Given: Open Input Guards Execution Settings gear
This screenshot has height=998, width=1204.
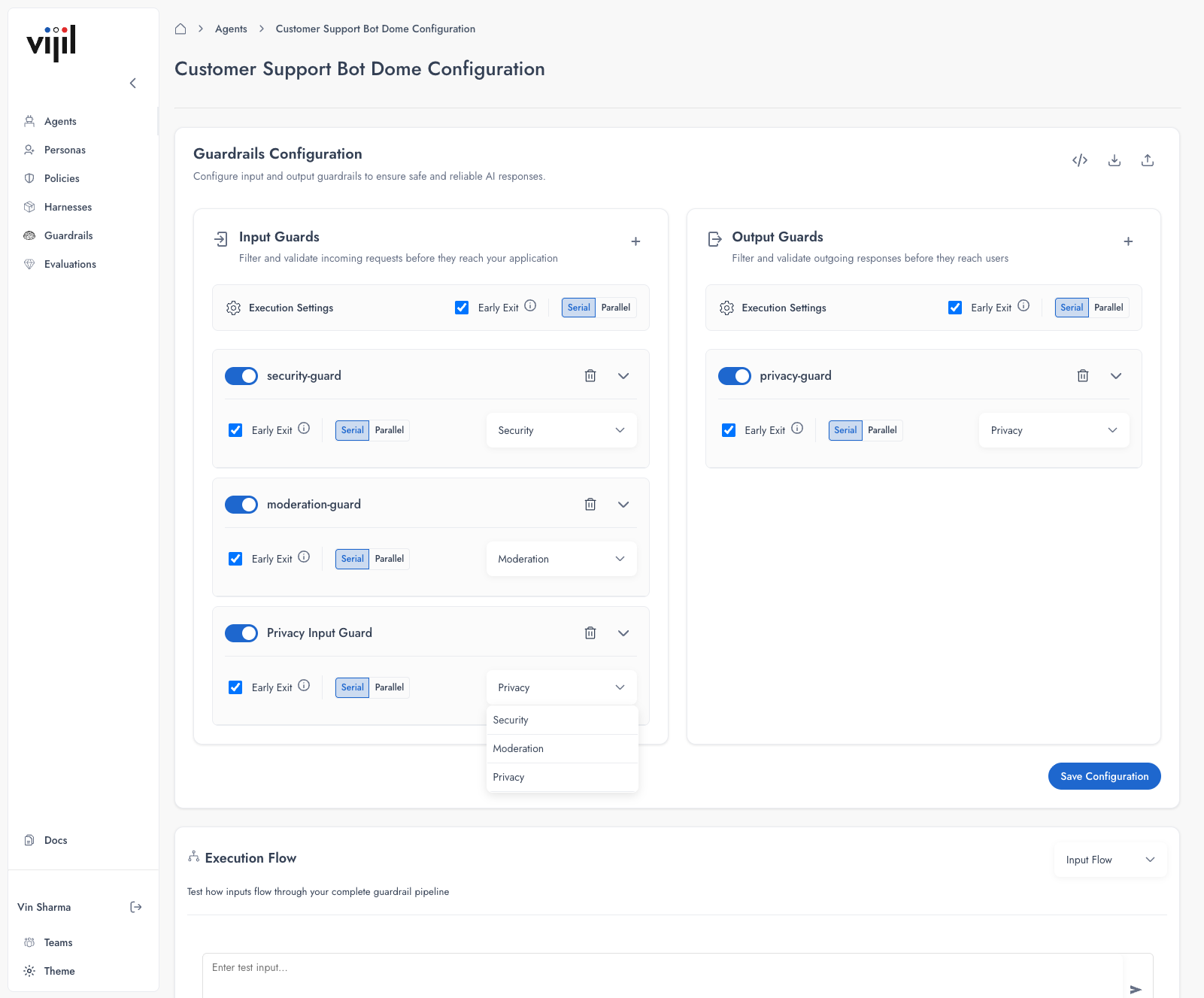Looking at the screenshot, I should (x=233, y=308).
